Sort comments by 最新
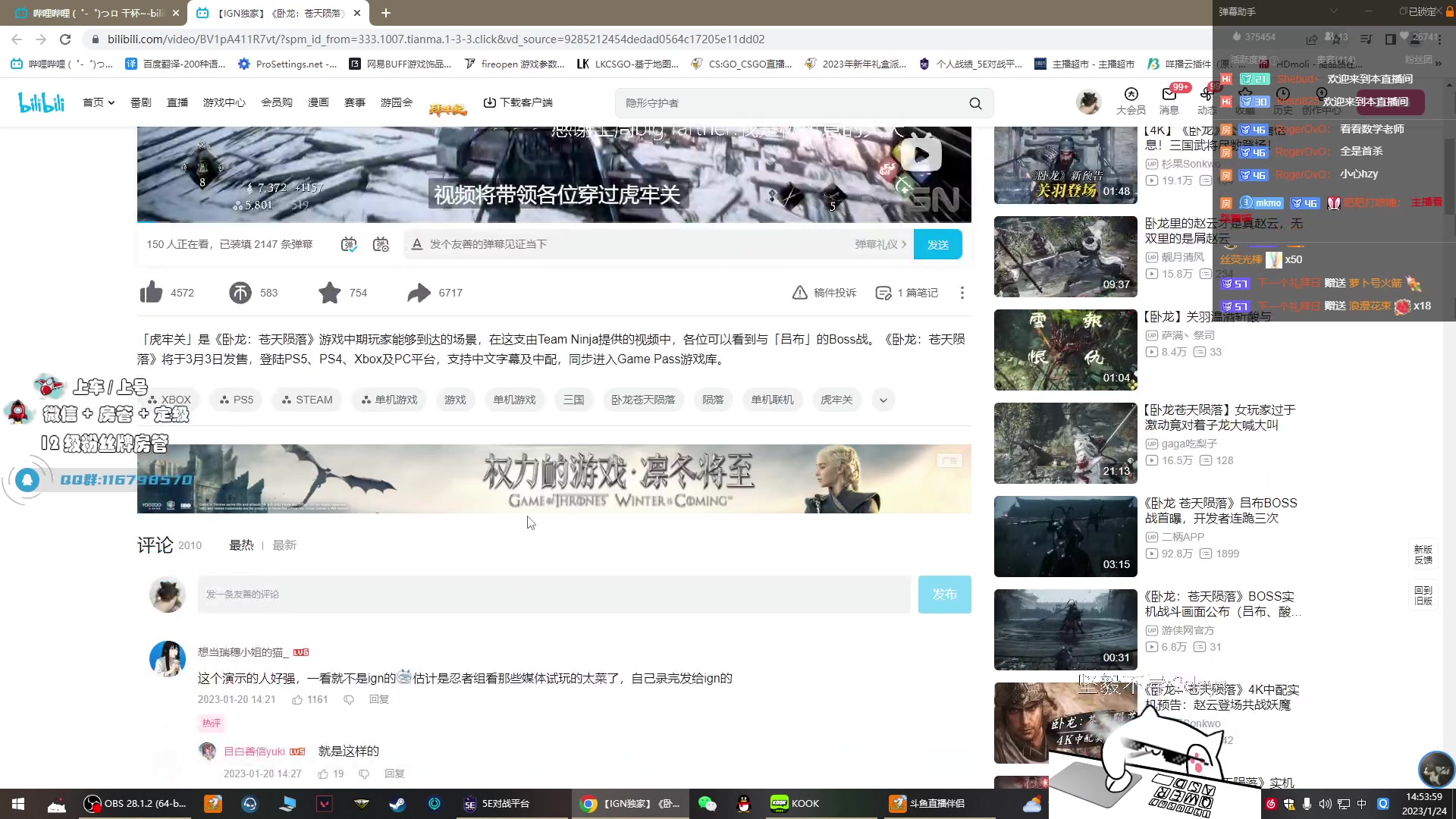 [284, 545]
